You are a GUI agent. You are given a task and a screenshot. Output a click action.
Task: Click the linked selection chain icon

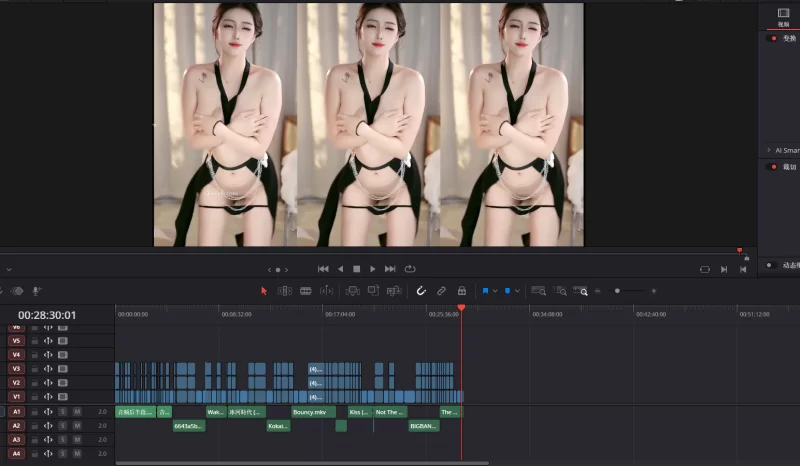pyautogui.click(x=441, y=291)
